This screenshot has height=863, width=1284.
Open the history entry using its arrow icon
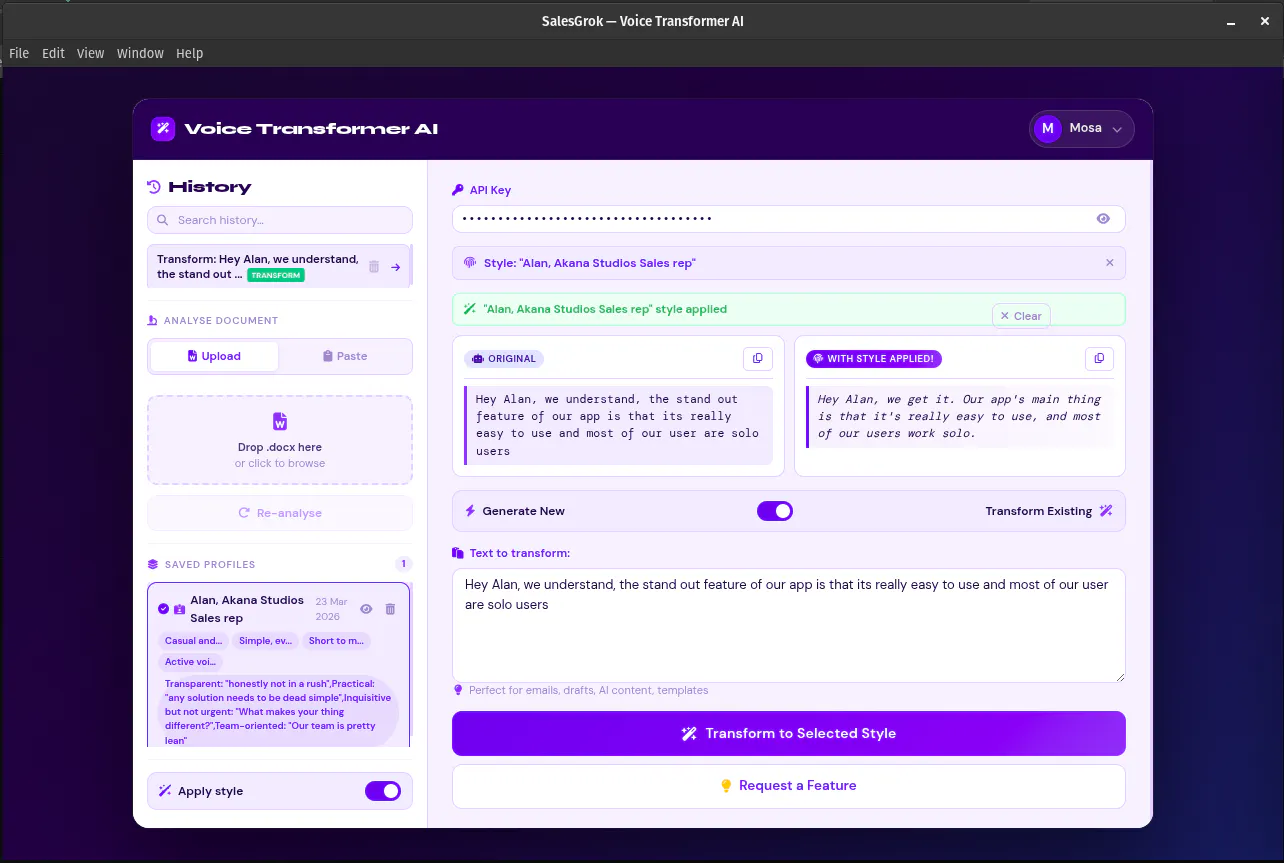396,267
